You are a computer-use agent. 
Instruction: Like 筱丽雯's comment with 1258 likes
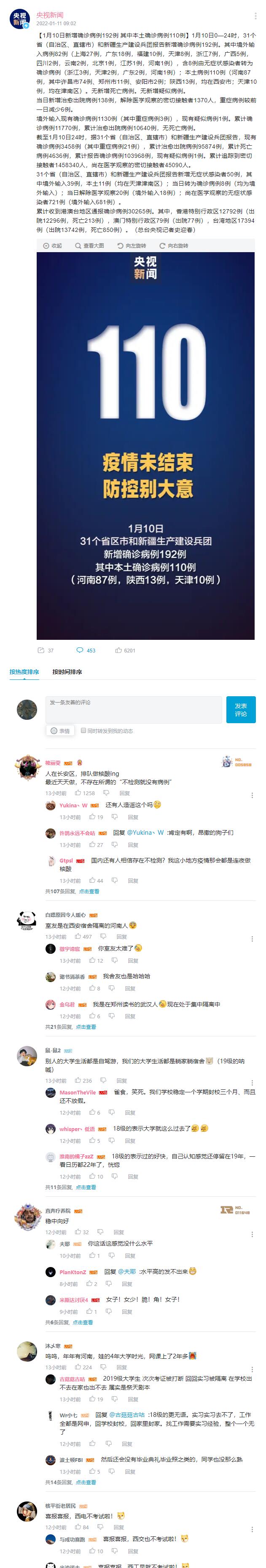tap(85, 793)
